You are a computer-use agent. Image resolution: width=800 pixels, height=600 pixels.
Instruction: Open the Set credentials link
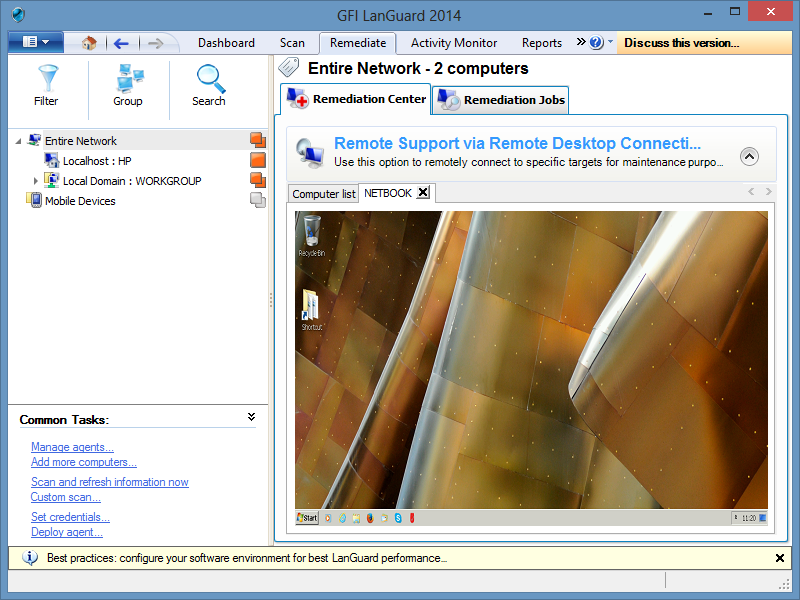pos(70,517)
